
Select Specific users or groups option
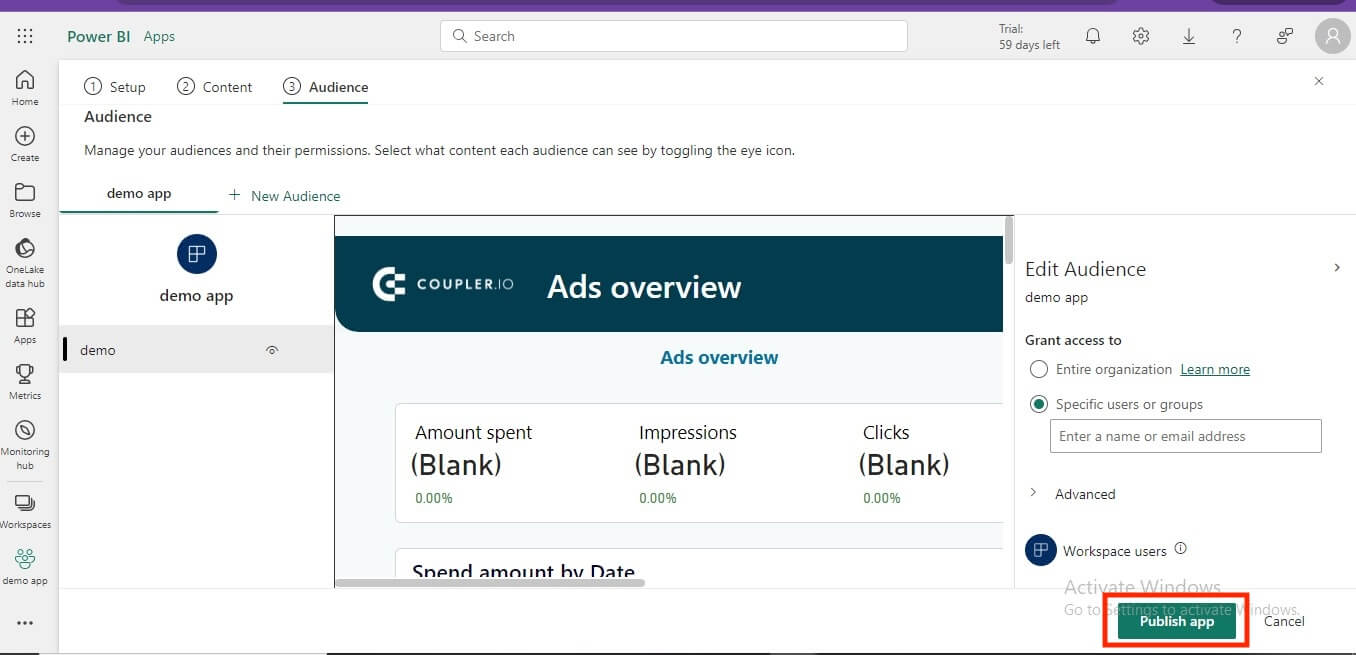[1039, 404]
